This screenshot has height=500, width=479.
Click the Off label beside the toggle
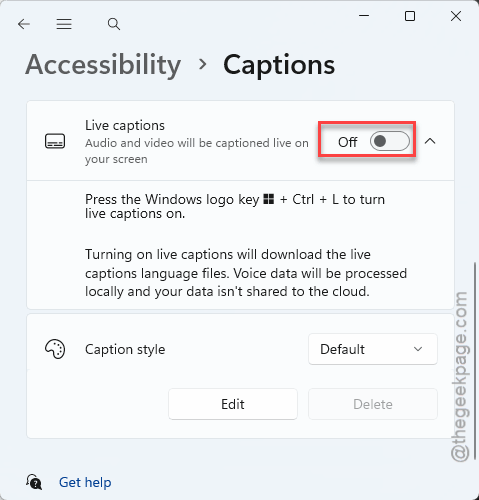click(347, 142)
